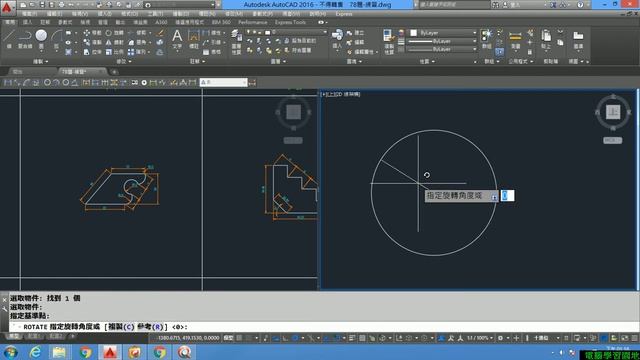Image resolution: width=640 pixels, height=360 pixels.
Task: Click the Match Properties icon
Action: [x=389, y=42]
